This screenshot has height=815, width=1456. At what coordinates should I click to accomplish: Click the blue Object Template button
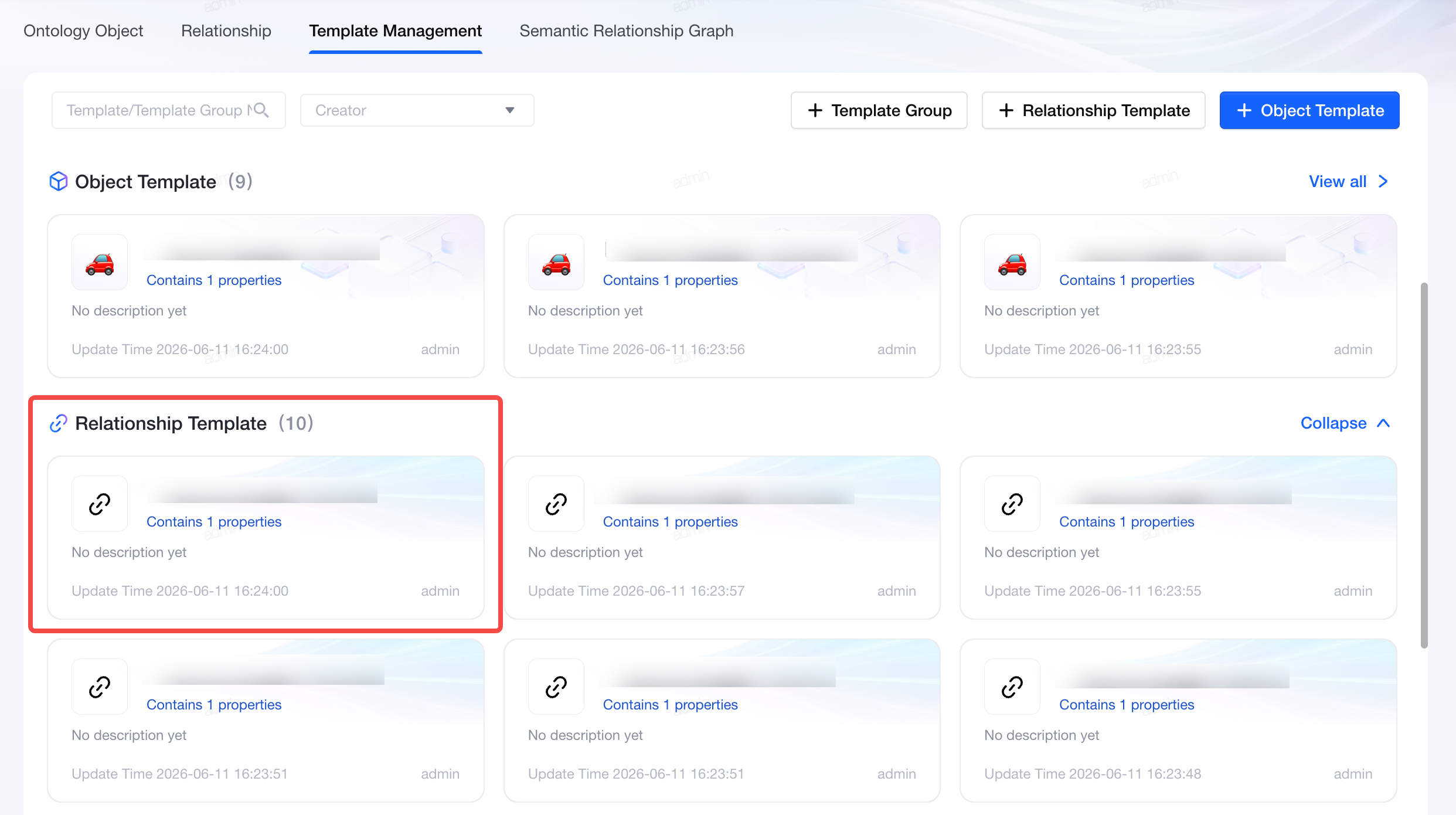[x=1309, y=110]
